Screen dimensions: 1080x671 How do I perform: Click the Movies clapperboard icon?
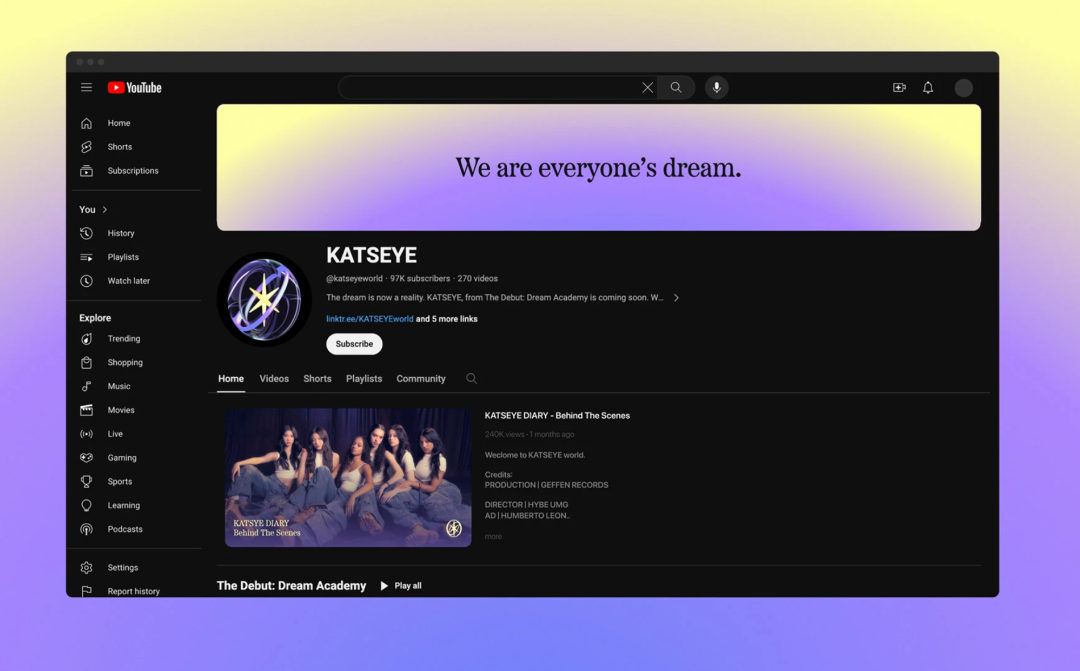click(x=86, y=410)
